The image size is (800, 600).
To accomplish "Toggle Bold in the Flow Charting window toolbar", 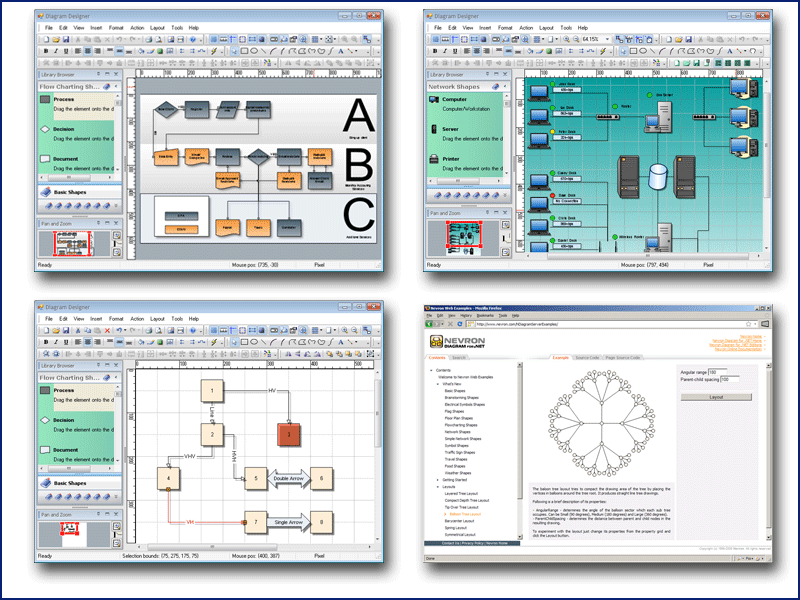I will [44, 51].
